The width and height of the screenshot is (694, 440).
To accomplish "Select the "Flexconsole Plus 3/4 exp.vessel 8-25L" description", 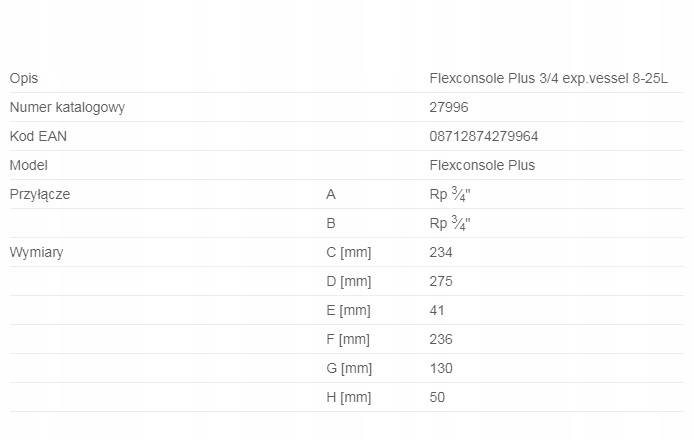I will click(548, 78).
